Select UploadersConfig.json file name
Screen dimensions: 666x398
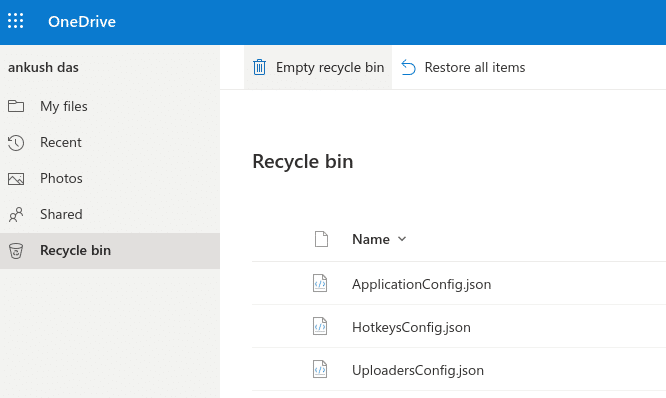click(x=418, y=370)
